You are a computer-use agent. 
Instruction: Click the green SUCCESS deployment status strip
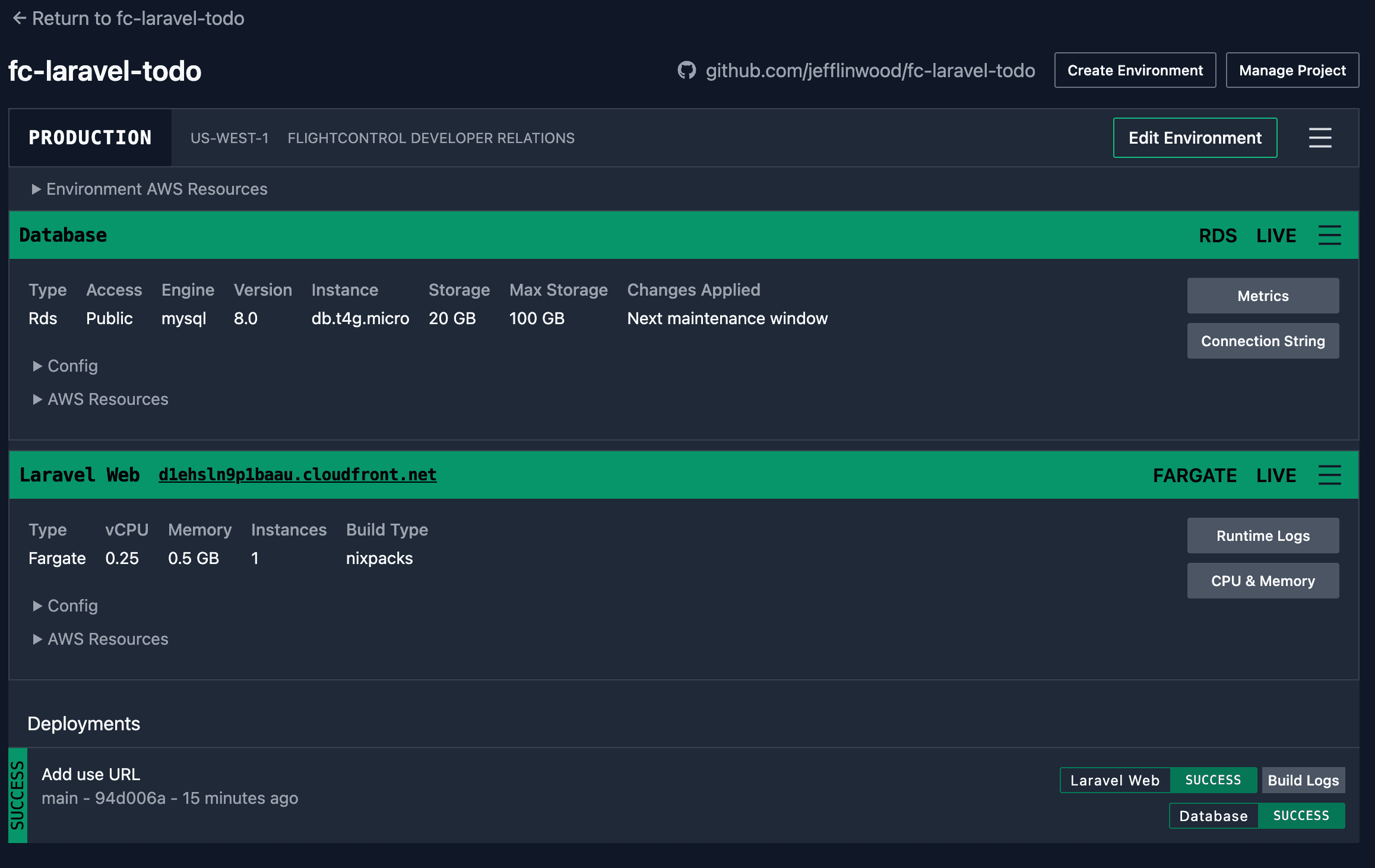pos(17,796)
